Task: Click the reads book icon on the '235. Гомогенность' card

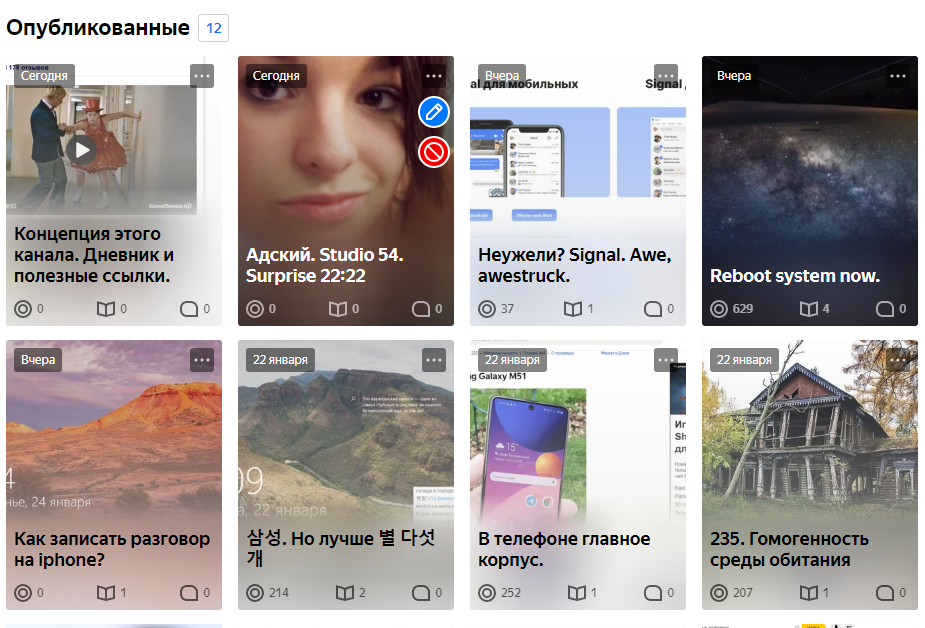Action: pyautogui.click(x=809, y=593)
